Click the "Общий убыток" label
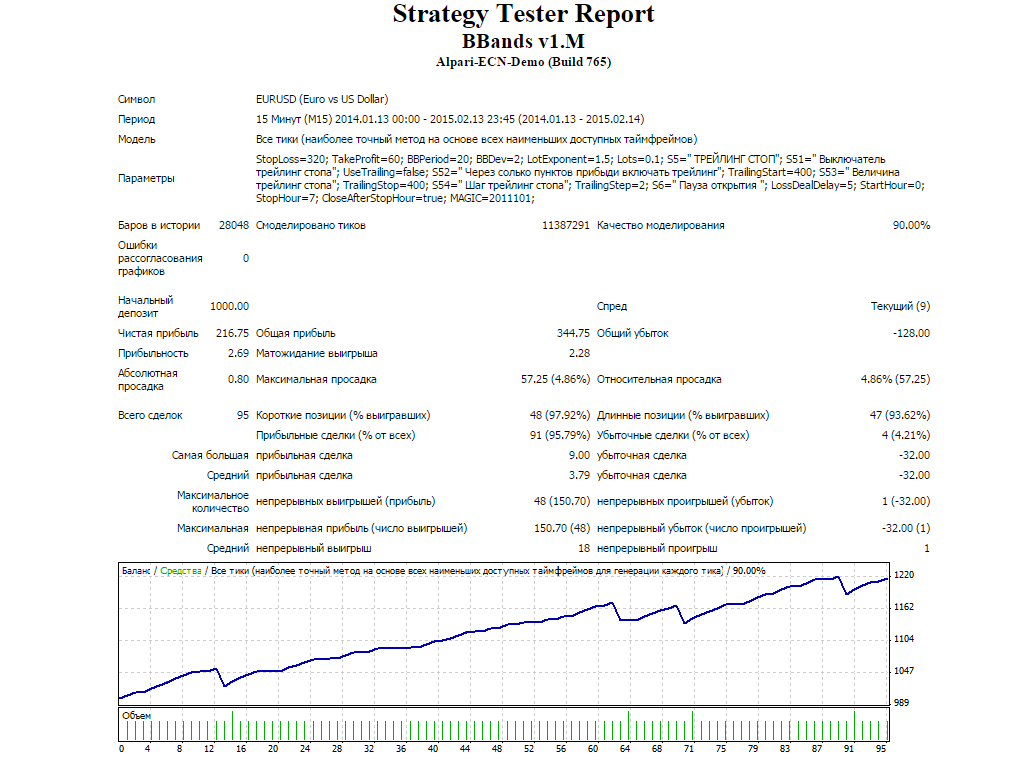The width and height of the screenshot is (1024, 762). (x=633, y=334)
